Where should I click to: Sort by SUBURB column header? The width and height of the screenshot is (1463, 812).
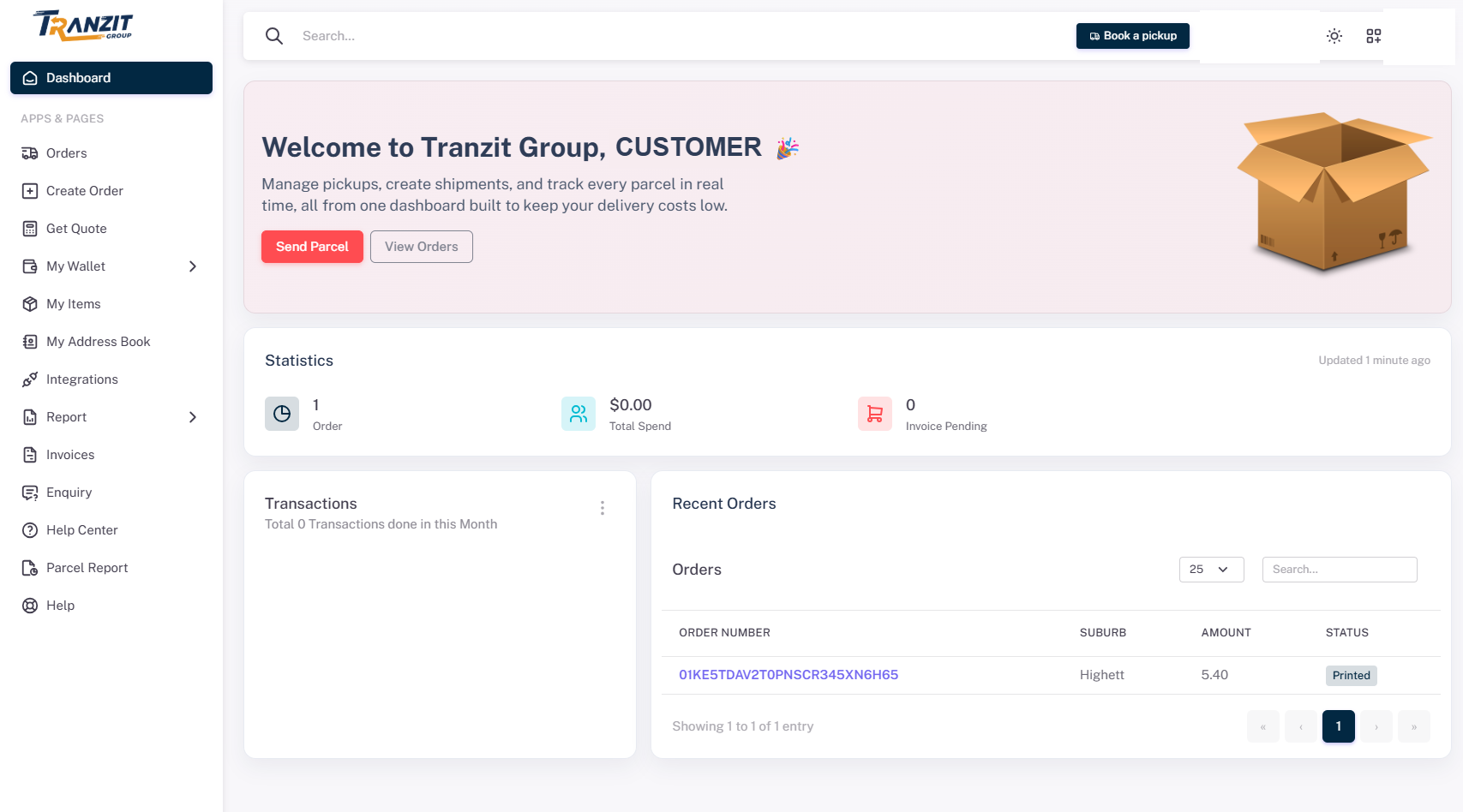1103,633
